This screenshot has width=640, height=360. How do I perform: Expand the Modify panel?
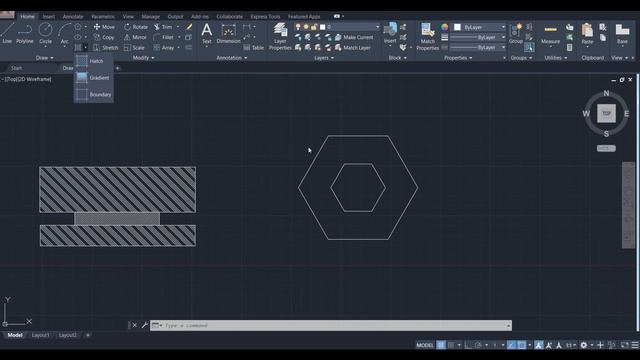click(x=144, y=58)
